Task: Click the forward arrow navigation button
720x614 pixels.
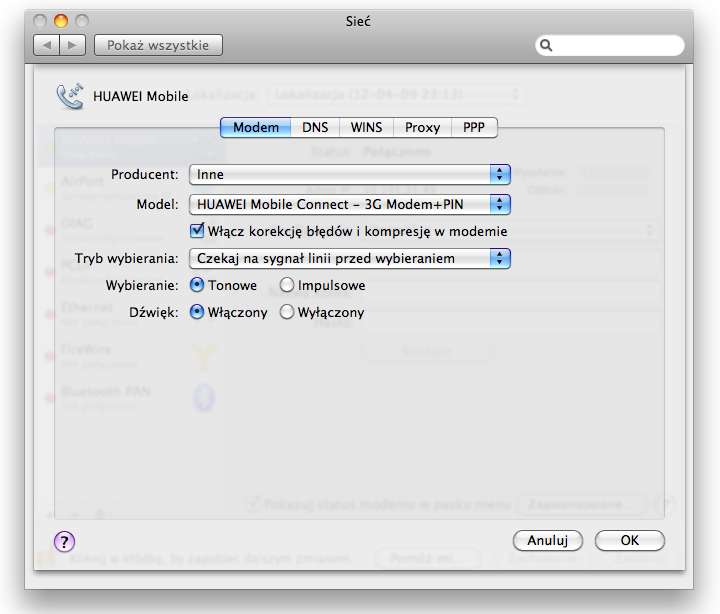Action: coord(72,45)
